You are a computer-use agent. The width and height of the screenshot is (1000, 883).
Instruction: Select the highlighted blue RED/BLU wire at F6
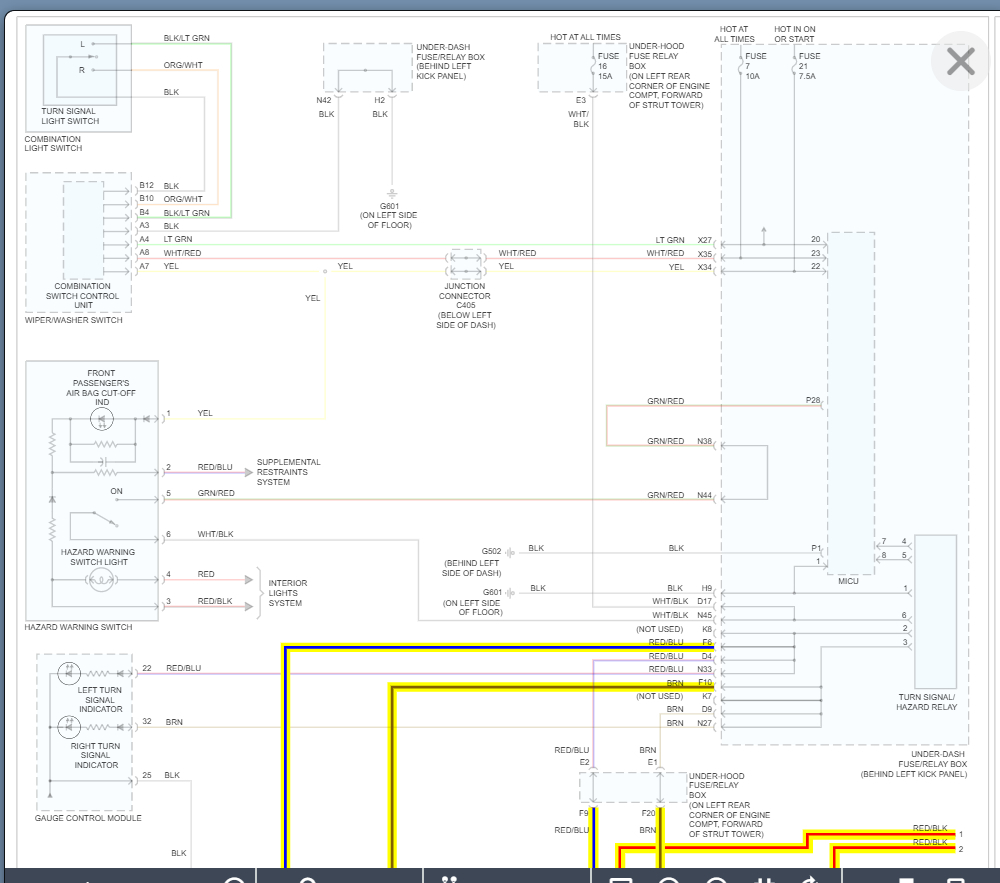click(x=499, y=648)
